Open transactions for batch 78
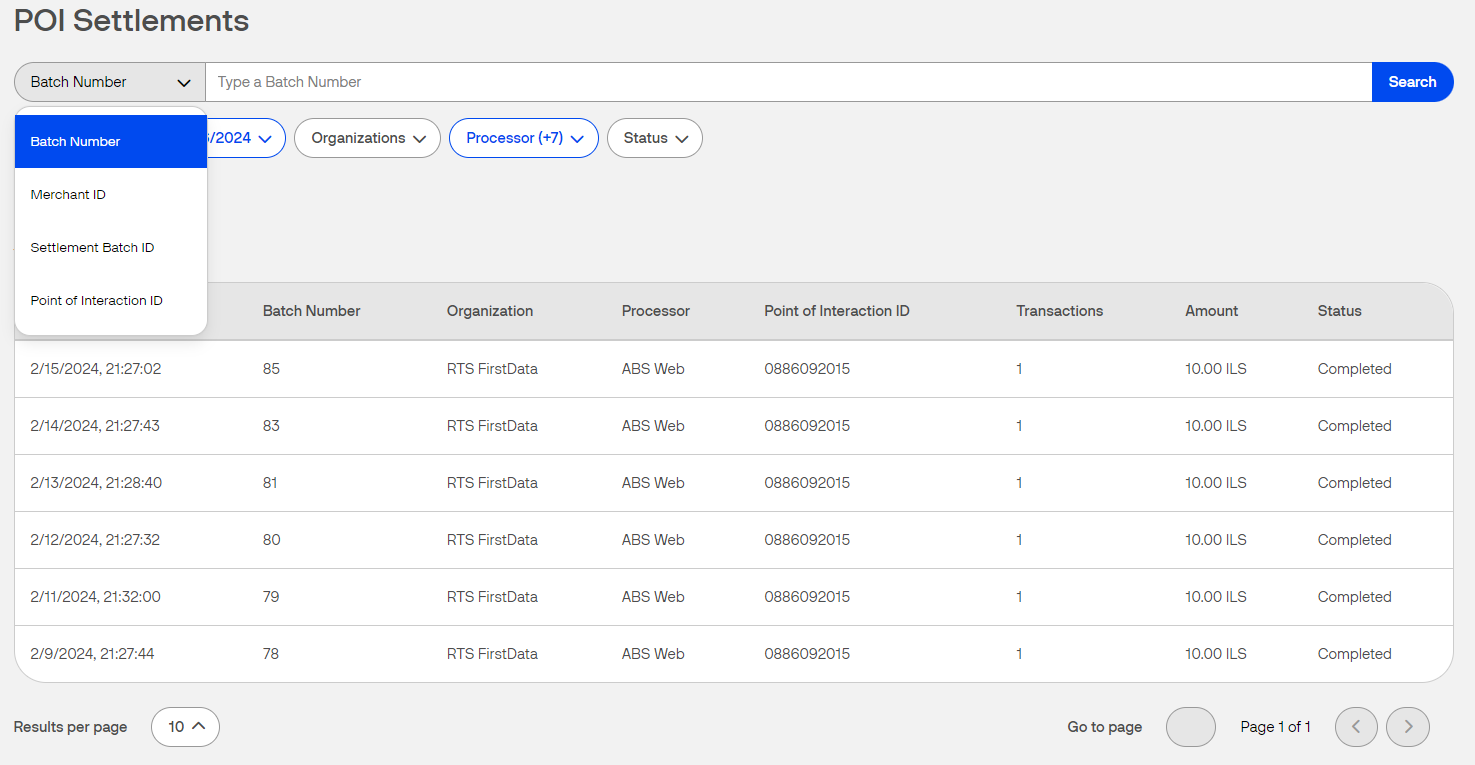 [x=1019, y=653]
